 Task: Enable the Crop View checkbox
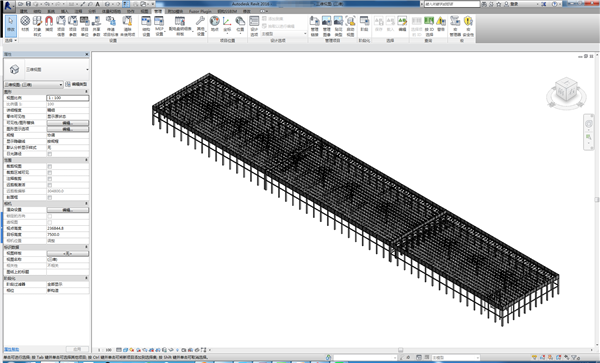click(x=49, y=166)
